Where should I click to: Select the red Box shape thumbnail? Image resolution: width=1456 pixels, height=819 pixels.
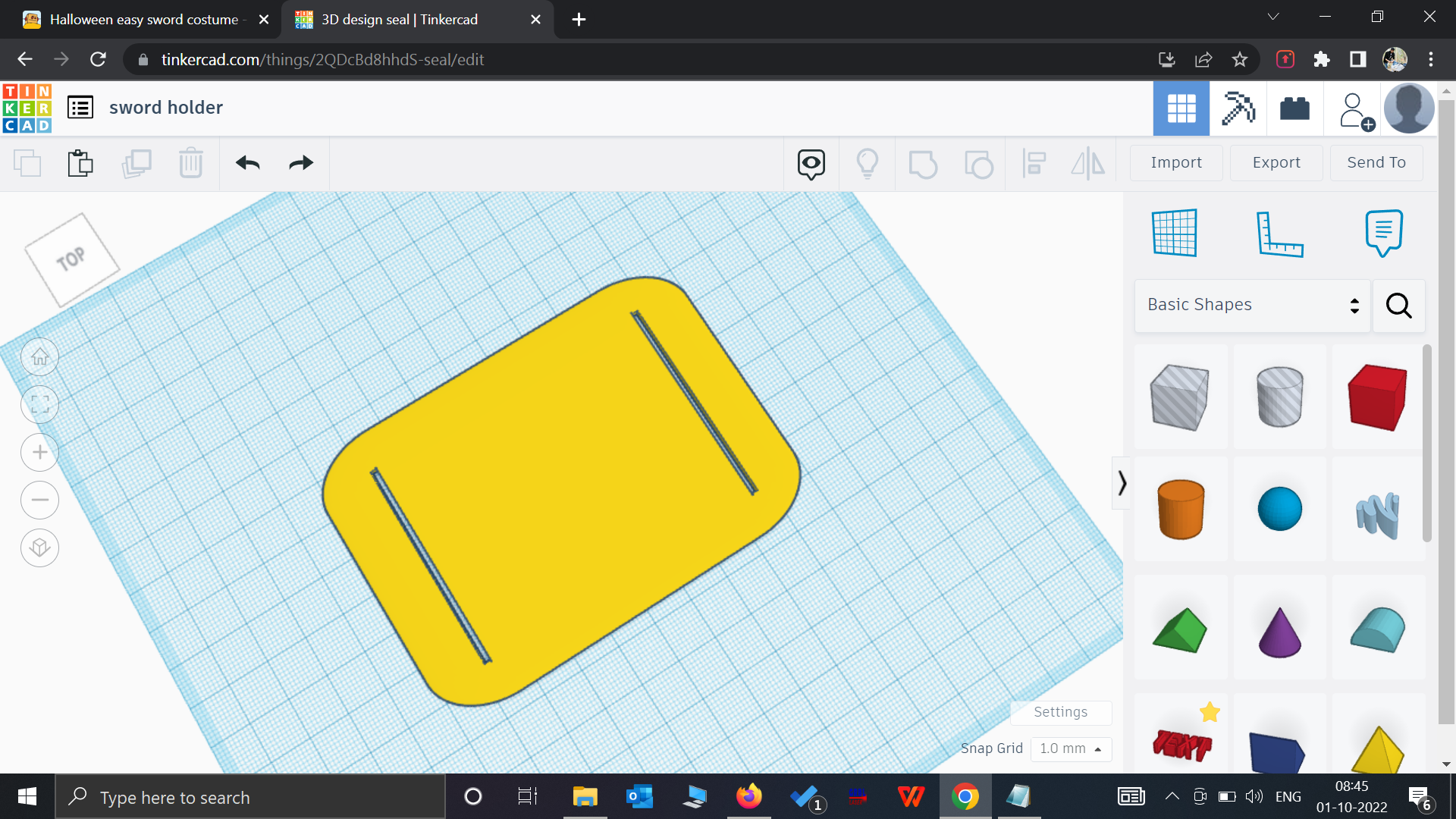tap(1376, 397)
